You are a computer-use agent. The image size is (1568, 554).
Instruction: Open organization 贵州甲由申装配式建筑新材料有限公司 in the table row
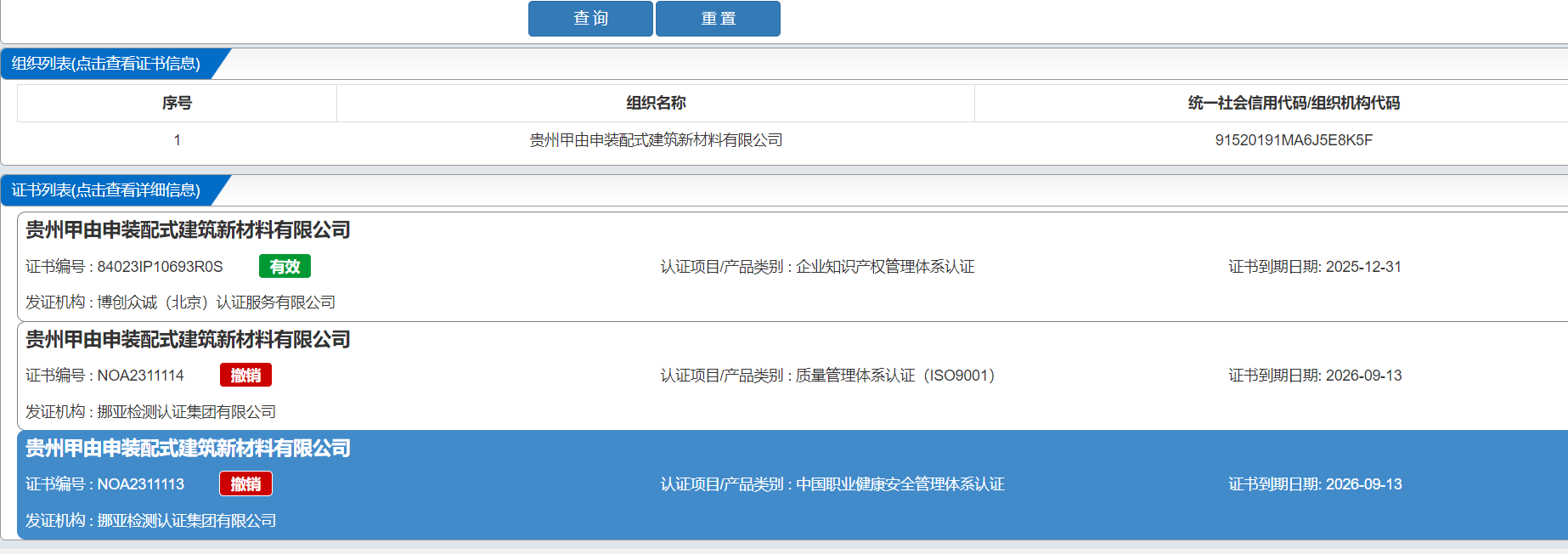tap(656, 140)
